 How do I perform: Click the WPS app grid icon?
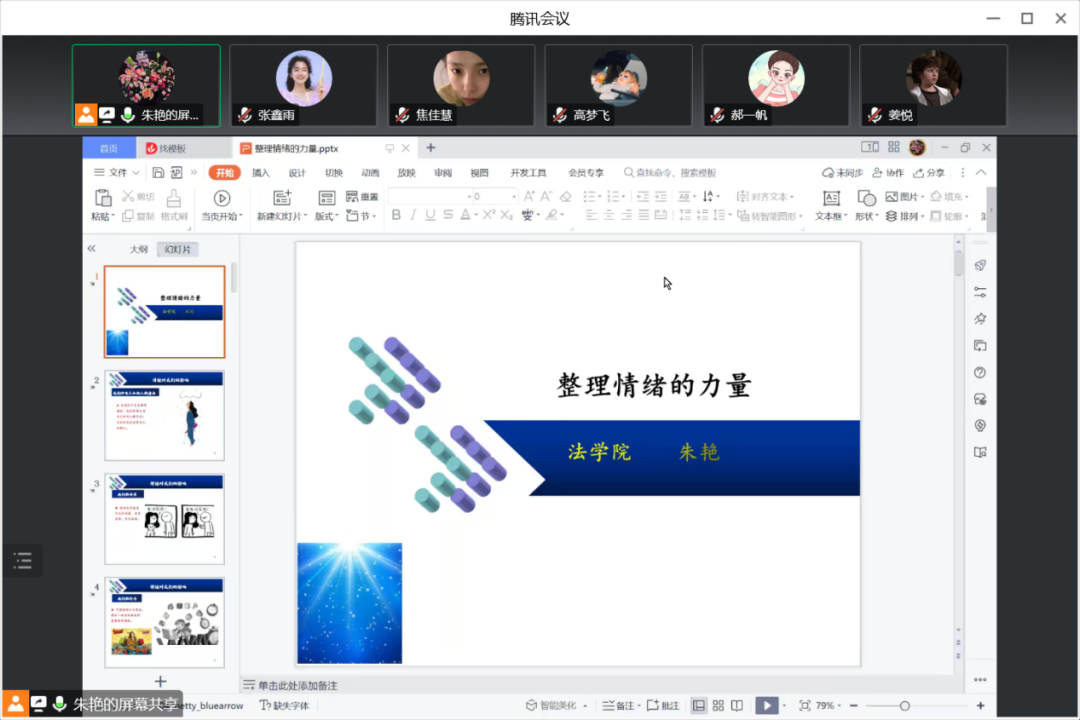pos(894,147)
